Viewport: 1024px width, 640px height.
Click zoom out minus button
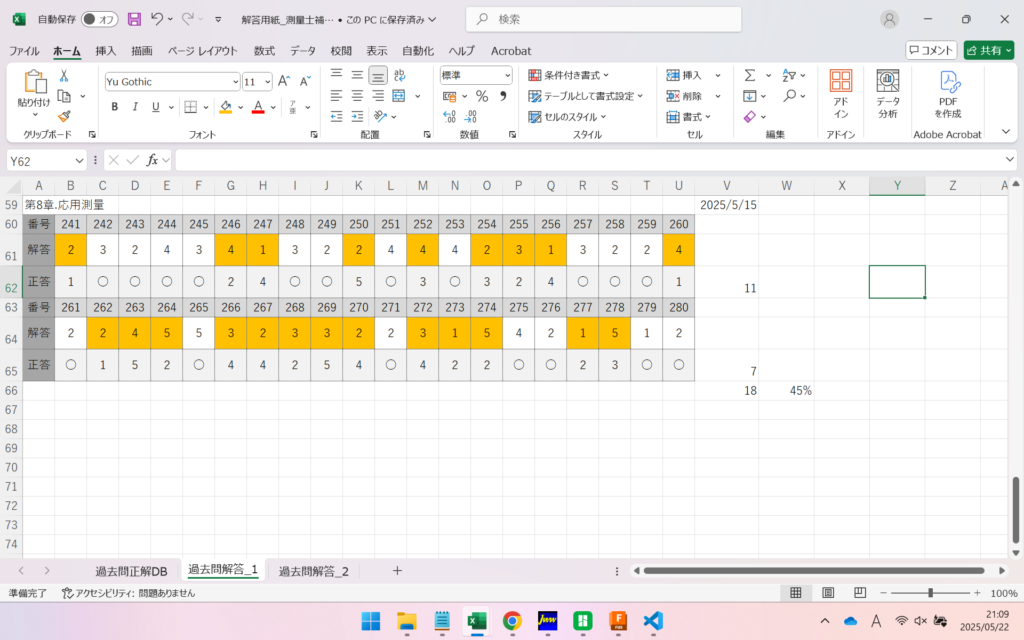883,593
